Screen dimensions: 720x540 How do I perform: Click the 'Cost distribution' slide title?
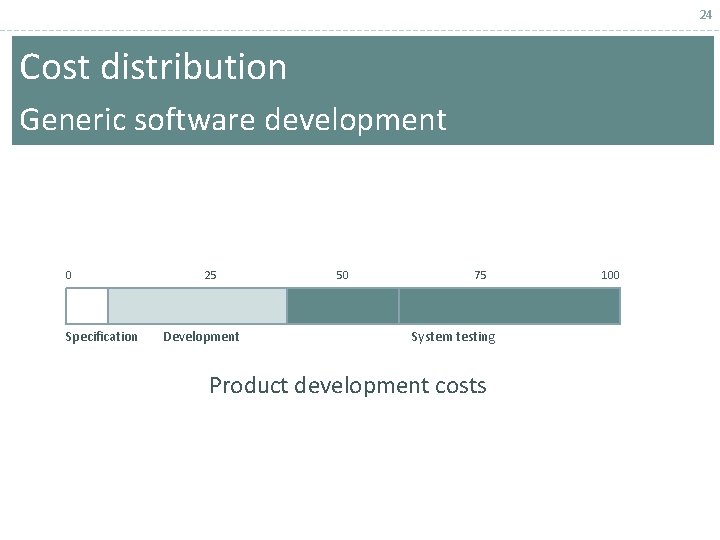(153, 67)
